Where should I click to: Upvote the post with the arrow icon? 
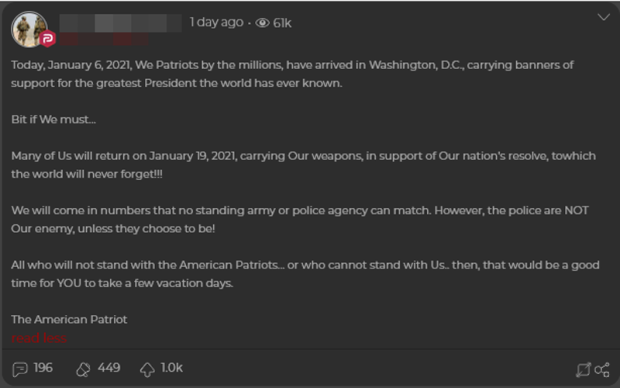coord(147,369)
